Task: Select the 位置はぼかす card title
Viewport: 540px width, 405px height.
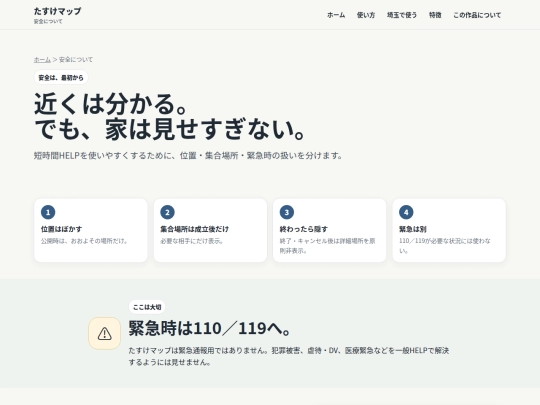Action: coord(61,229)
